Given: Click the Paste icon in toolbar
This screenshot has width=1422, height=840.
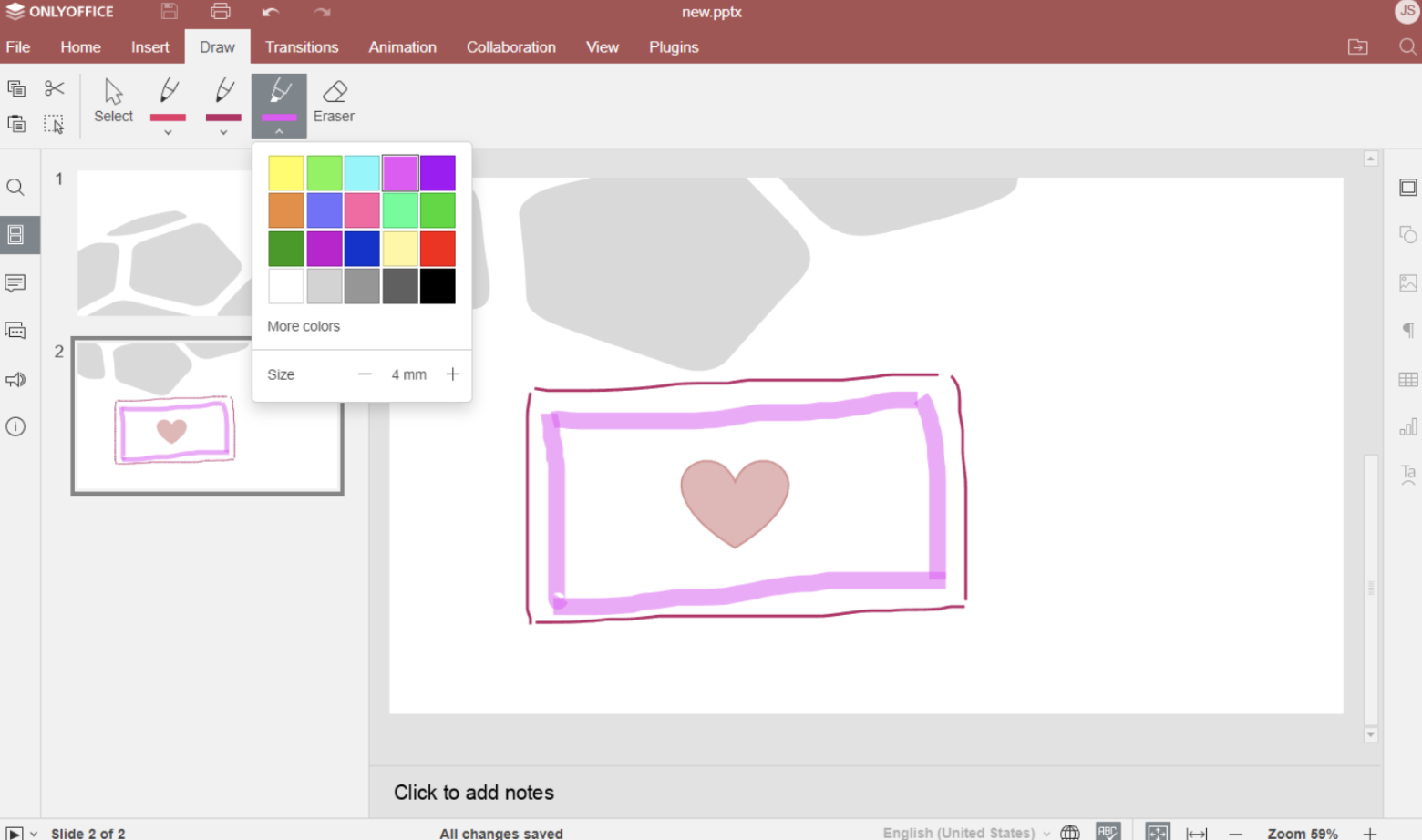Looking at the screenshot, I should pos(16,124).
